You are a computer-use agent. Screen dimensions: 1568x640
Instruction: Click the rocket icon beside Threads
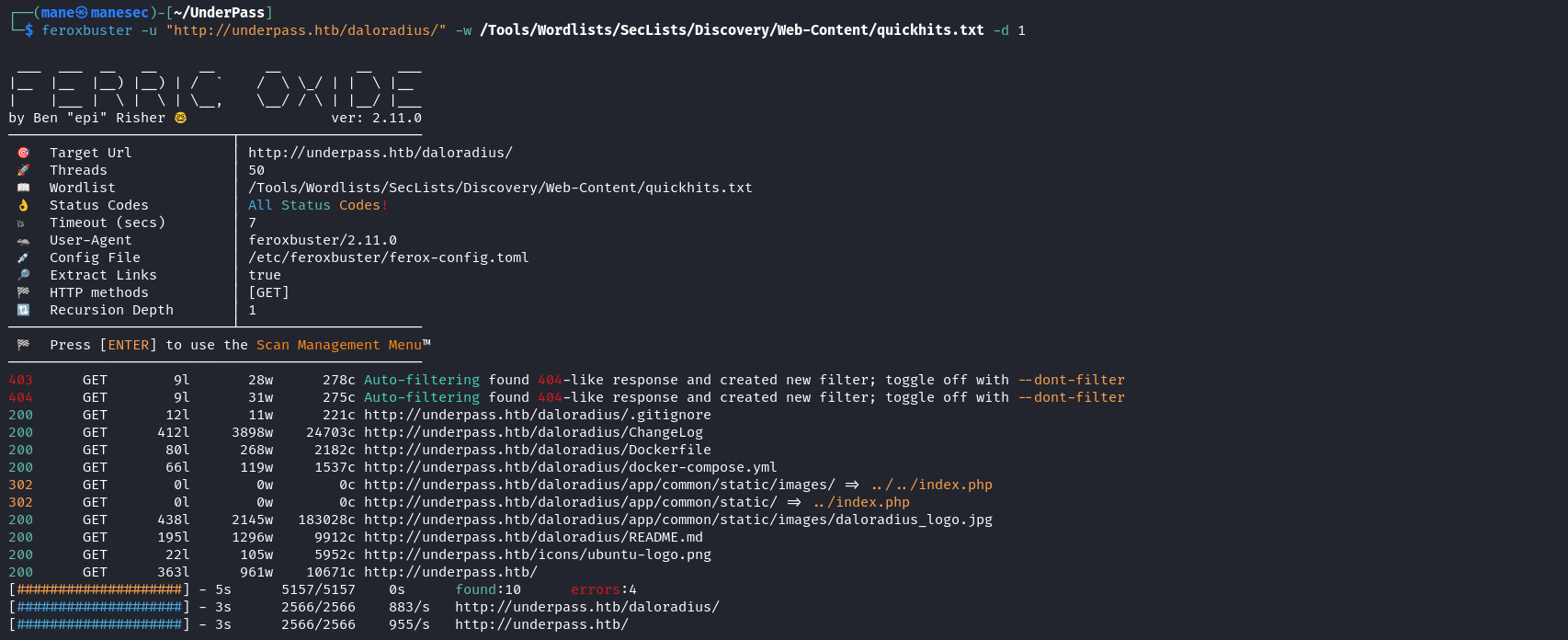point(23,170)
